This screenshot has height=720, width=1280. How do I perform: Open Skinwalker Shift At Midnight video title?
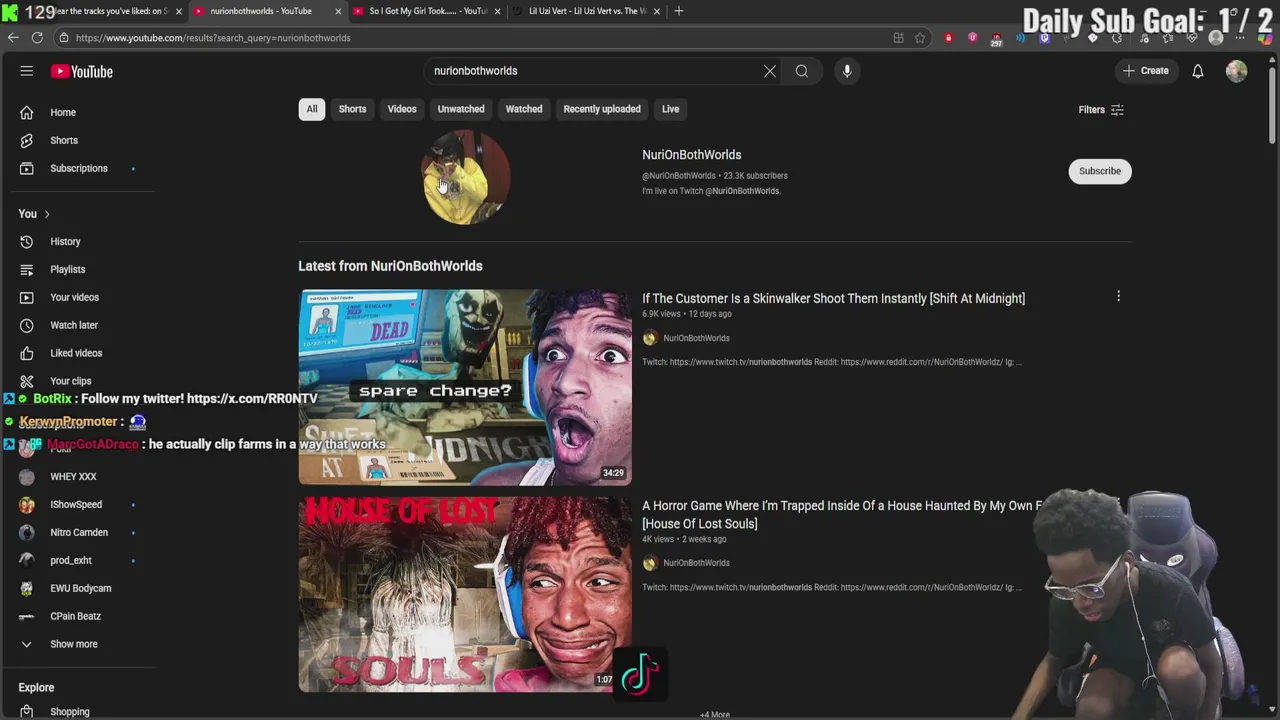point(833,298)
